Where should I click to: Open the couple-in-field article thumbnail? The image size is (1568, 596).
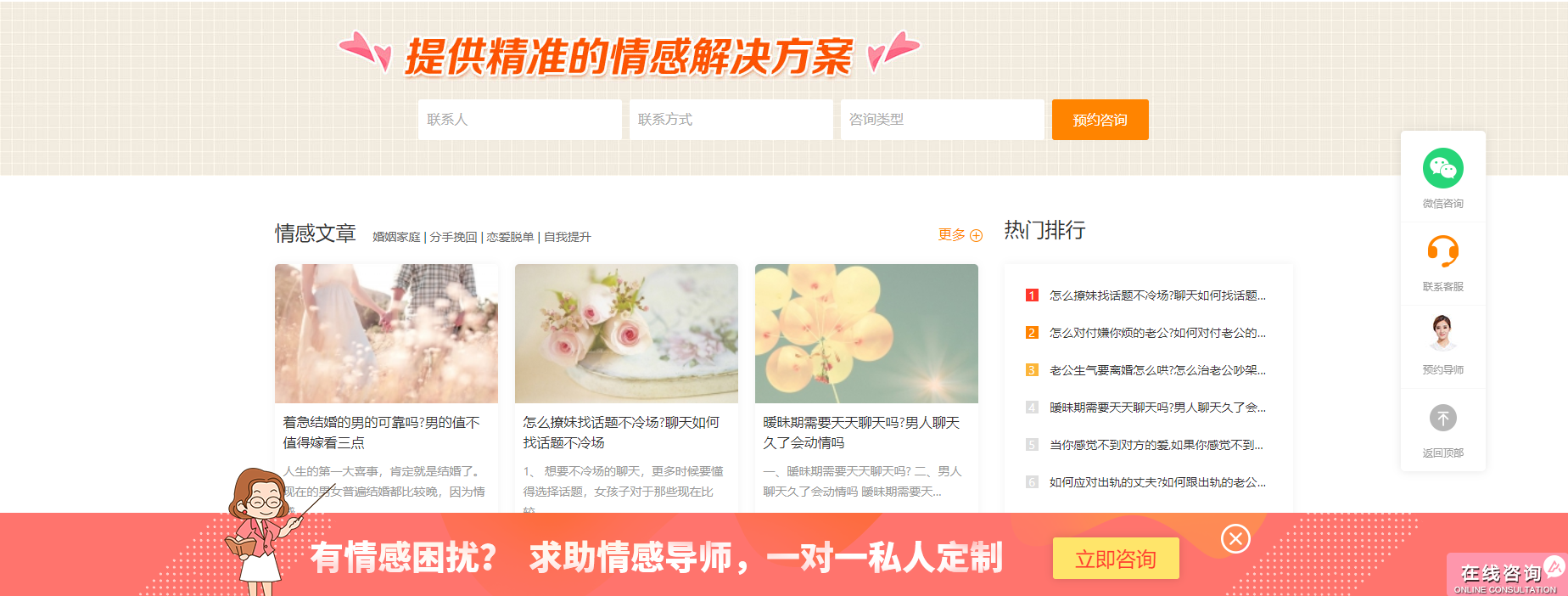386,334
